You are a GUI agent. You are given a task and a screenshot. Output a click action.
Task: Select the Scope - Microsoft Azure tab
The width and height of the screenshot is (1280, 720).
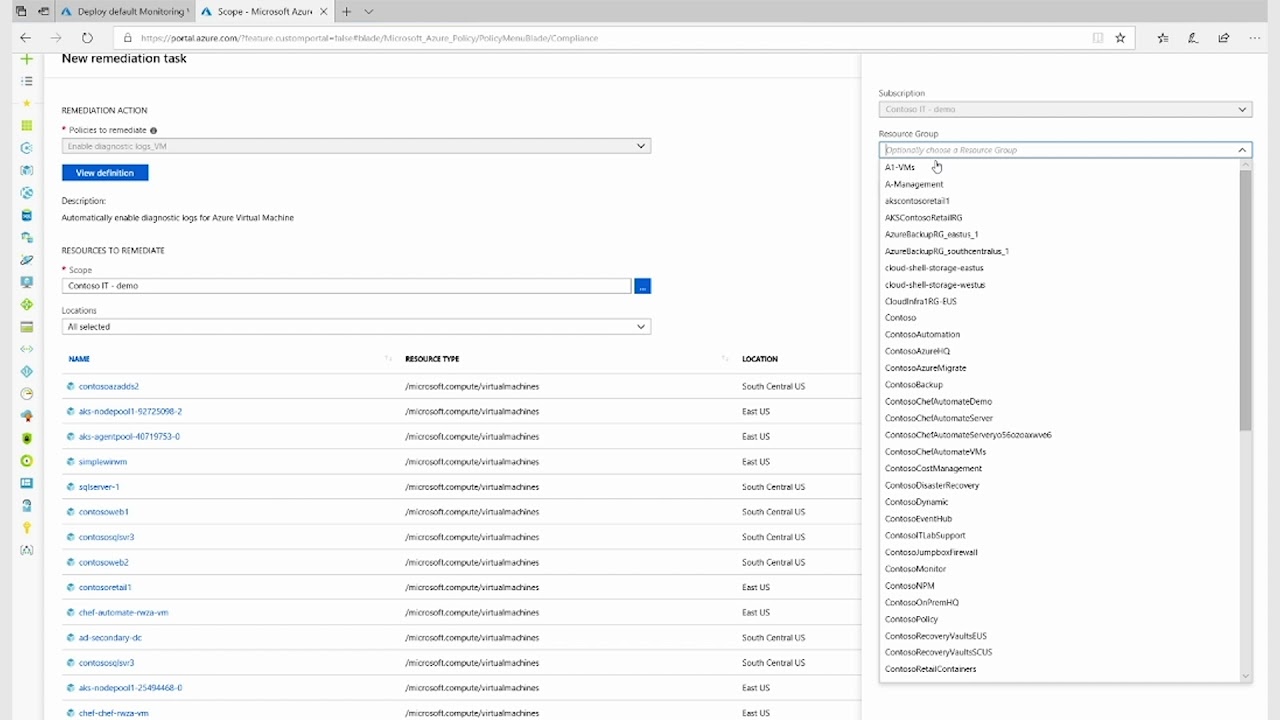point(264,12)
